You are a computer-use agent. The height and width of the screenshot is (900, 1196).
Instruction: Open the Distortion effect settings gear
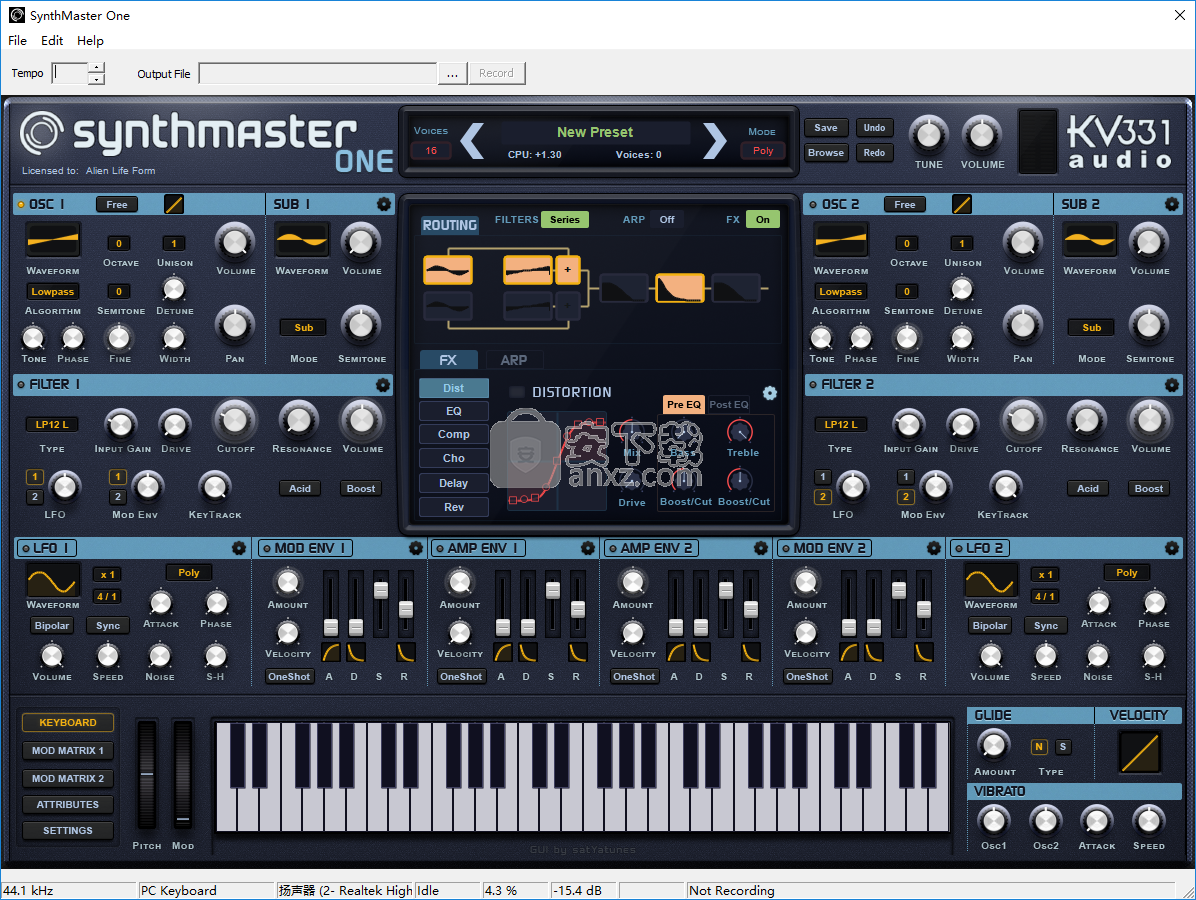pyautogui.click(x=770, y=393)
